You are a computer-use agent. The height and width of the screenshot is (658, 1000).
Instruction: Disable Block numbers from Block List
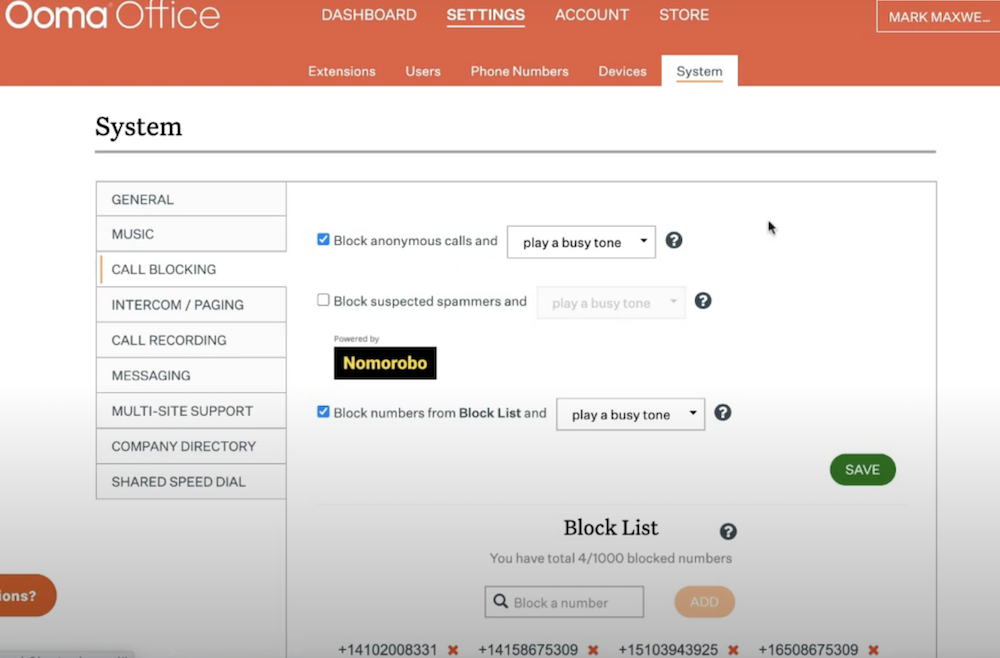tap(323, 412)
